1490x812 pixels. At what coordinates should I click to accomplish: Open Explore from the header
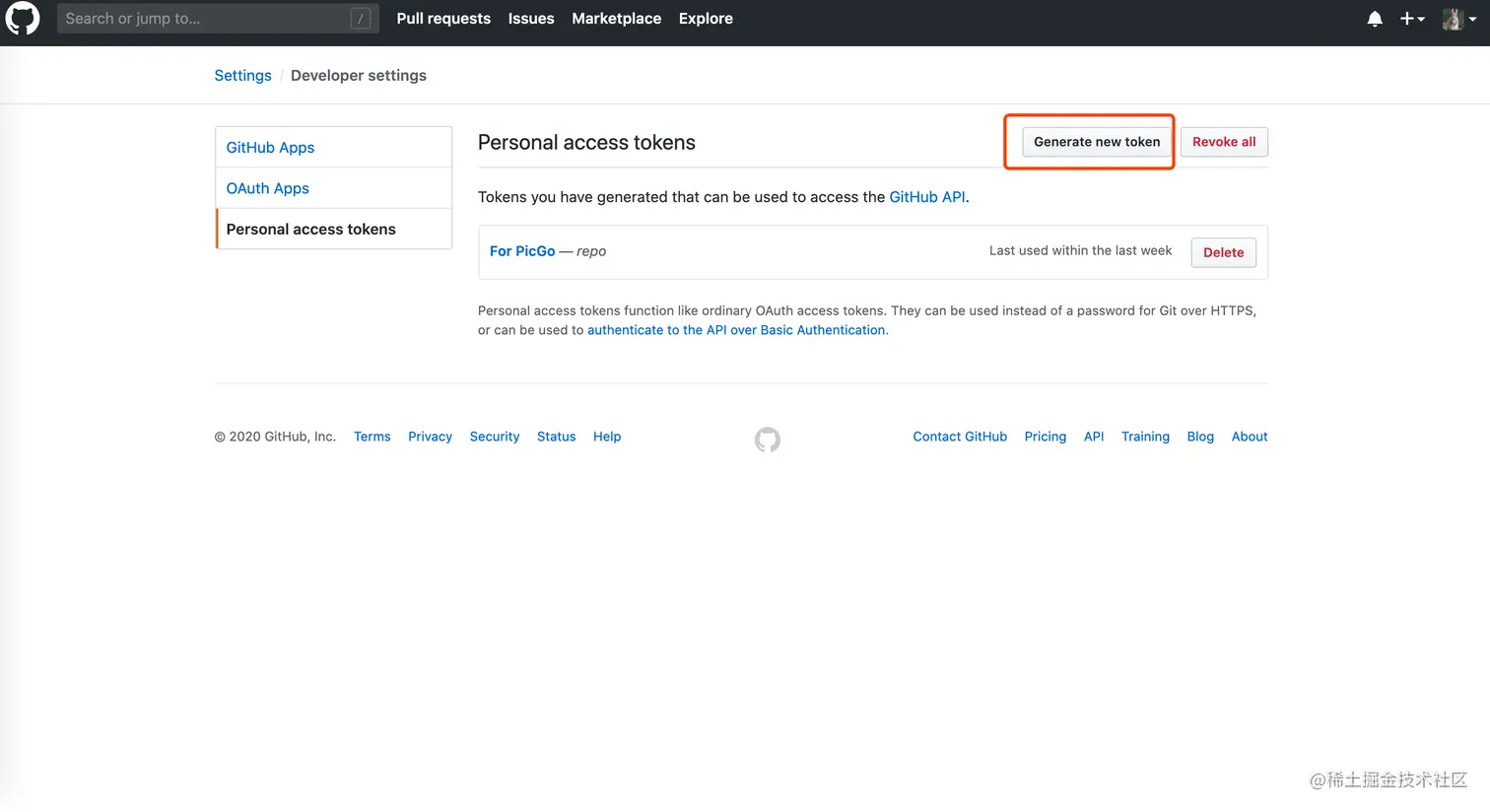click(x=706, y=19)
